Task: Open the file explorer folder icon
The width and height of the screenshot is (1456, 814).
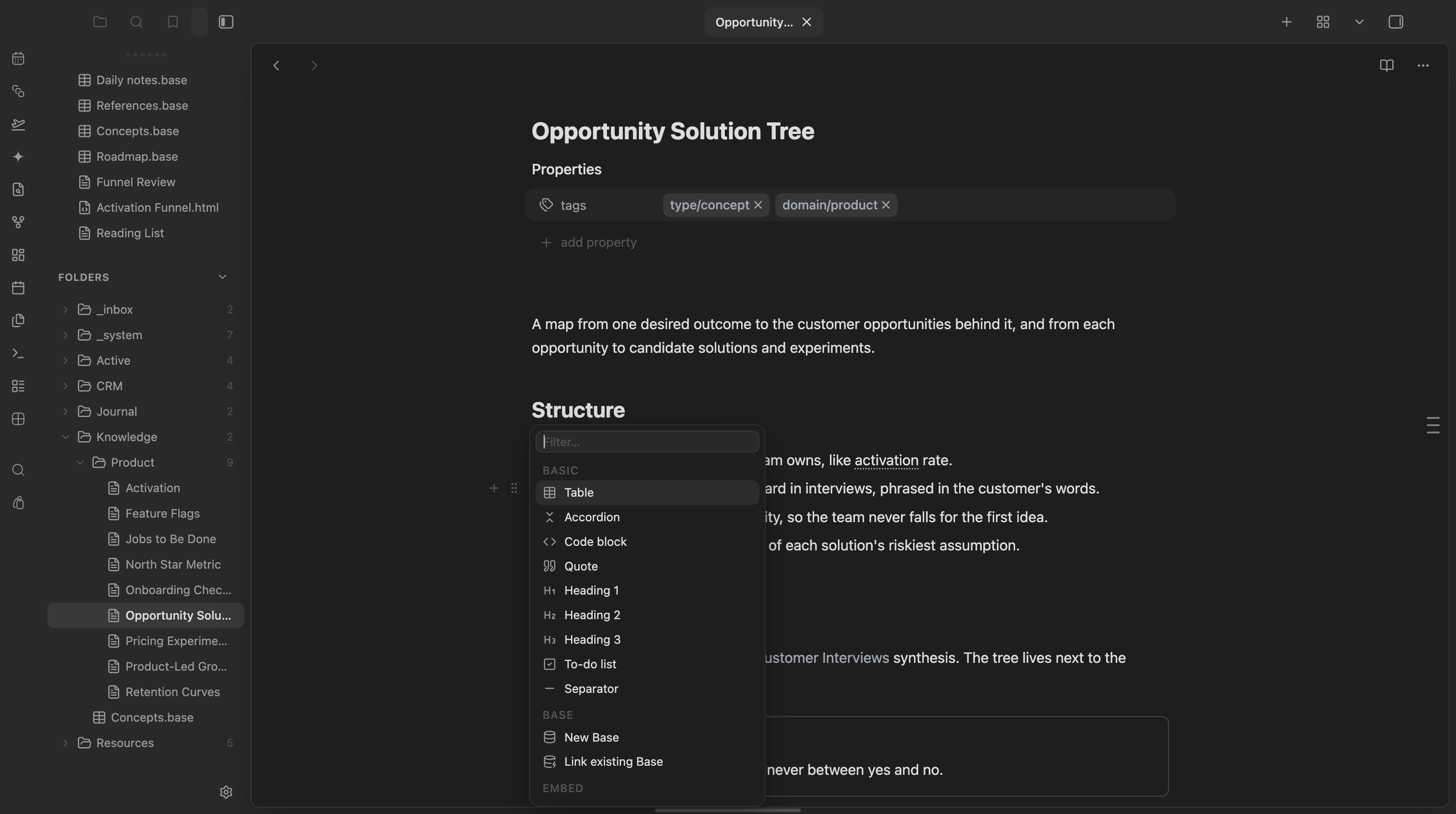Action: click(x=100, y=22)
